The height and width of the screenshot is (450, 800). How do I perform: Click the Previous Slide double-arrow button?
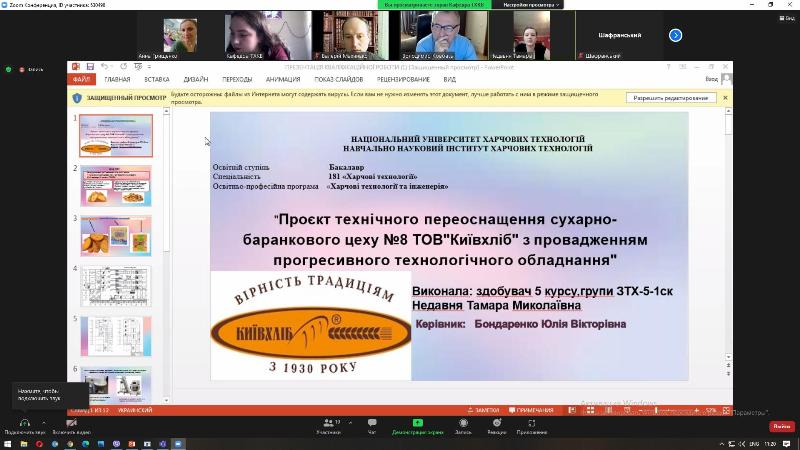[x=728, y=365]
